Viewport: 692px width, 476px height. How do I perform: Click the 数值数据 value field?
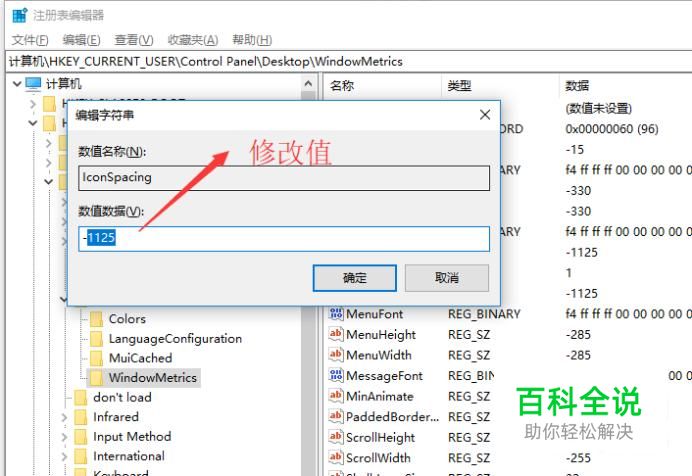[x=284, y=239]
